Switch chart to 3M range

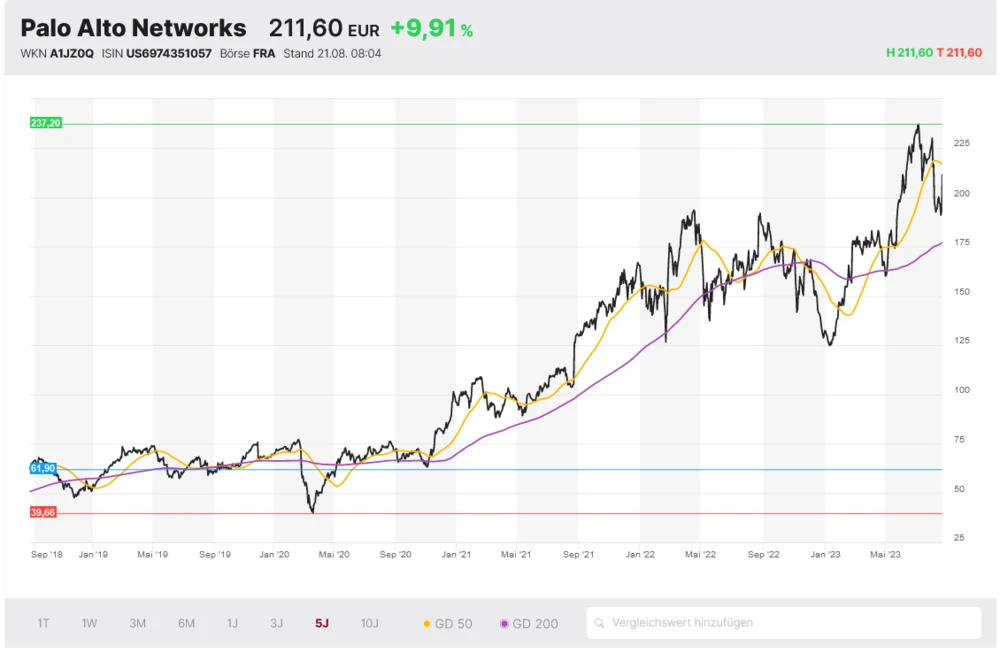[138, 623]
